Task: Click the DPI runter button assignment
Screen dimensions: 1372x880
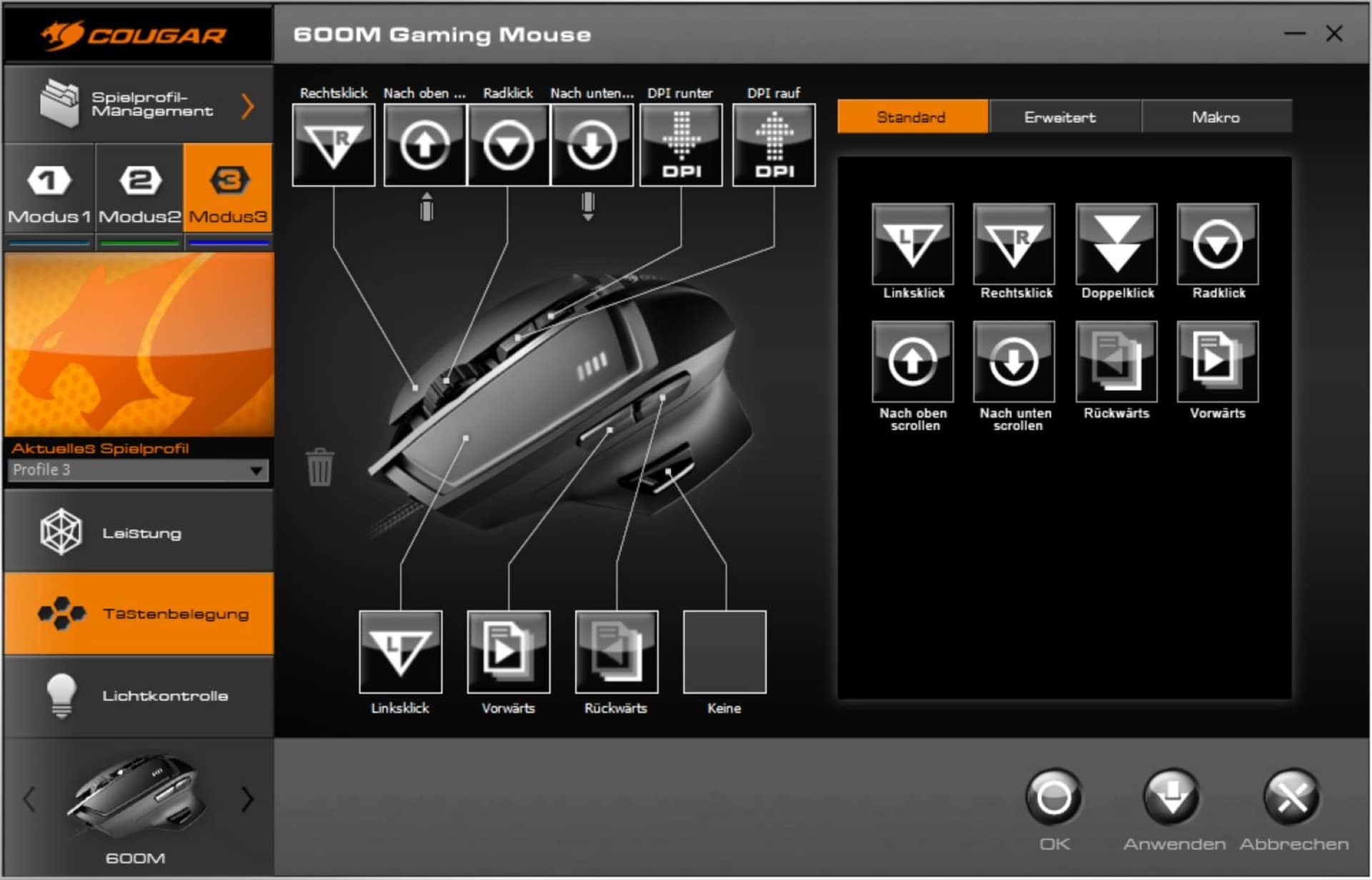Action: (x=681, y=145)
